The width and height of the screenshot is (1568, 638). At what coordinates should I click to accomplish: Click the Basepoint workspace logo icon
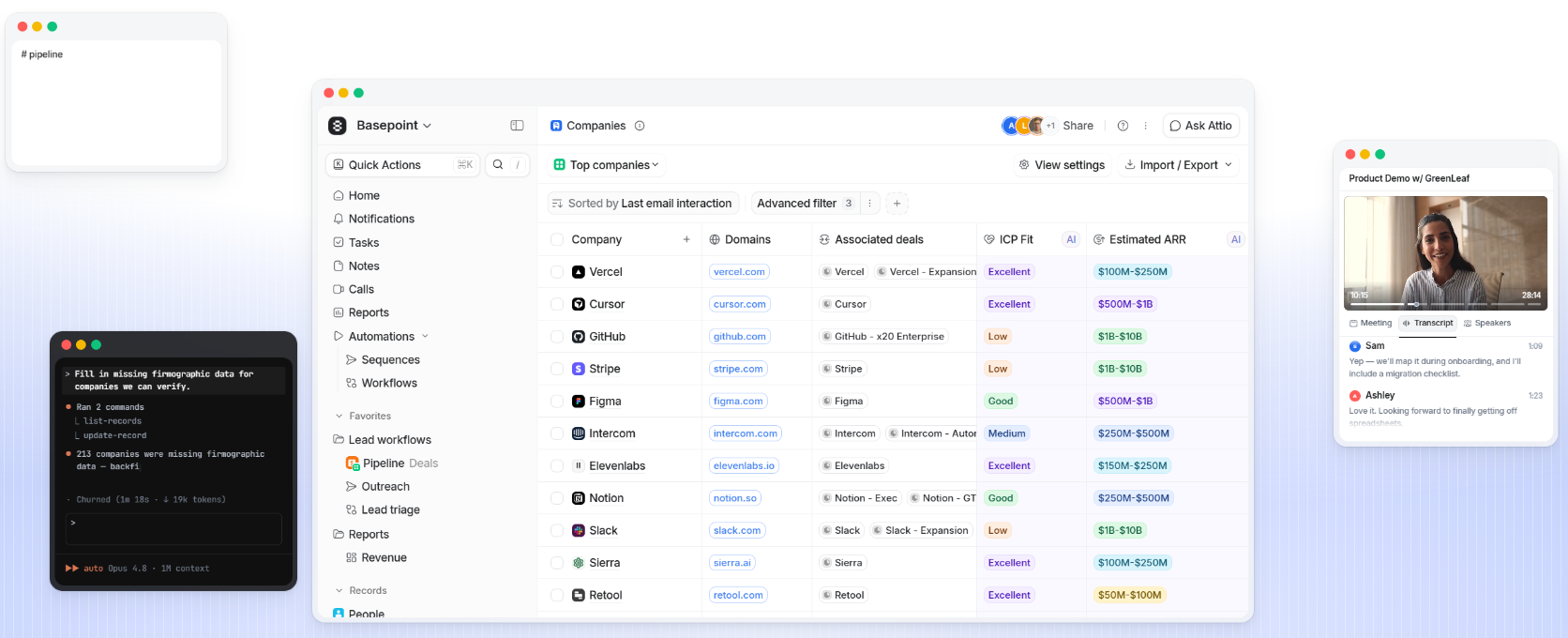[x=338, y=126]
